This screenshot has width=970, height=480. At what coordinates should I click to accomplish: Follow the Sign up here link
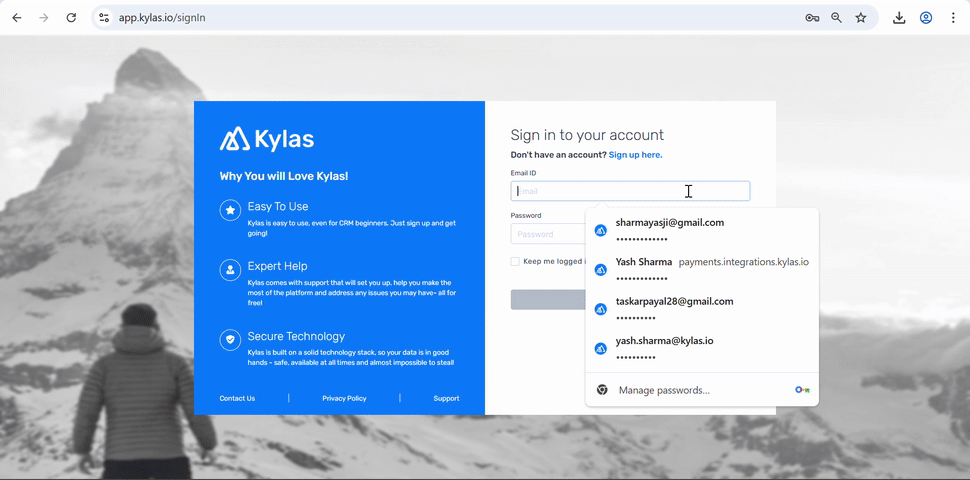(635, 155)
